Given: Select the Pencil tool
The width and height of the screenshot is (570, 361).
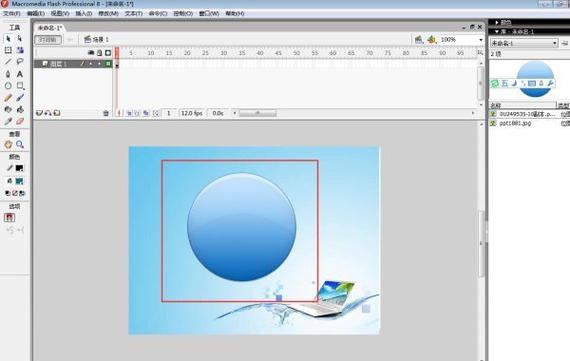Looking at the screenshot, I should click(8, 97).
